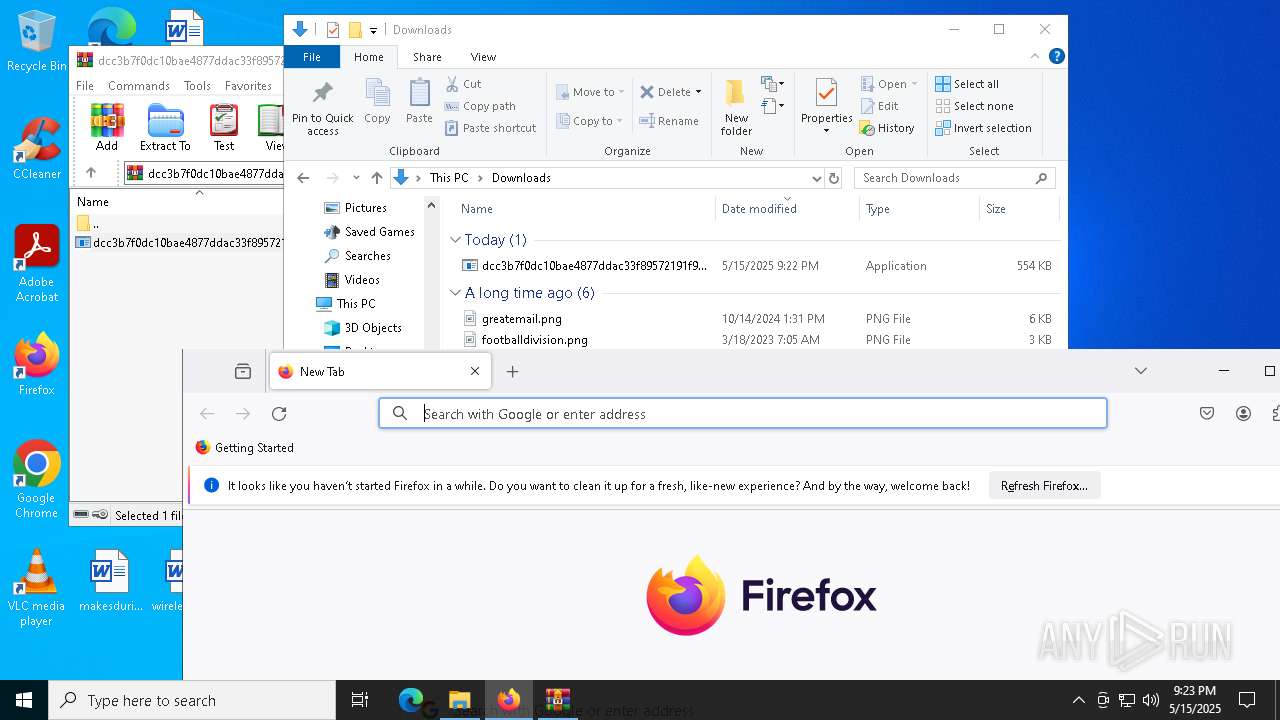Click the Firefox address bar
The height and width of the screenshot is (720, 1280).
click(x=742, y=413)
